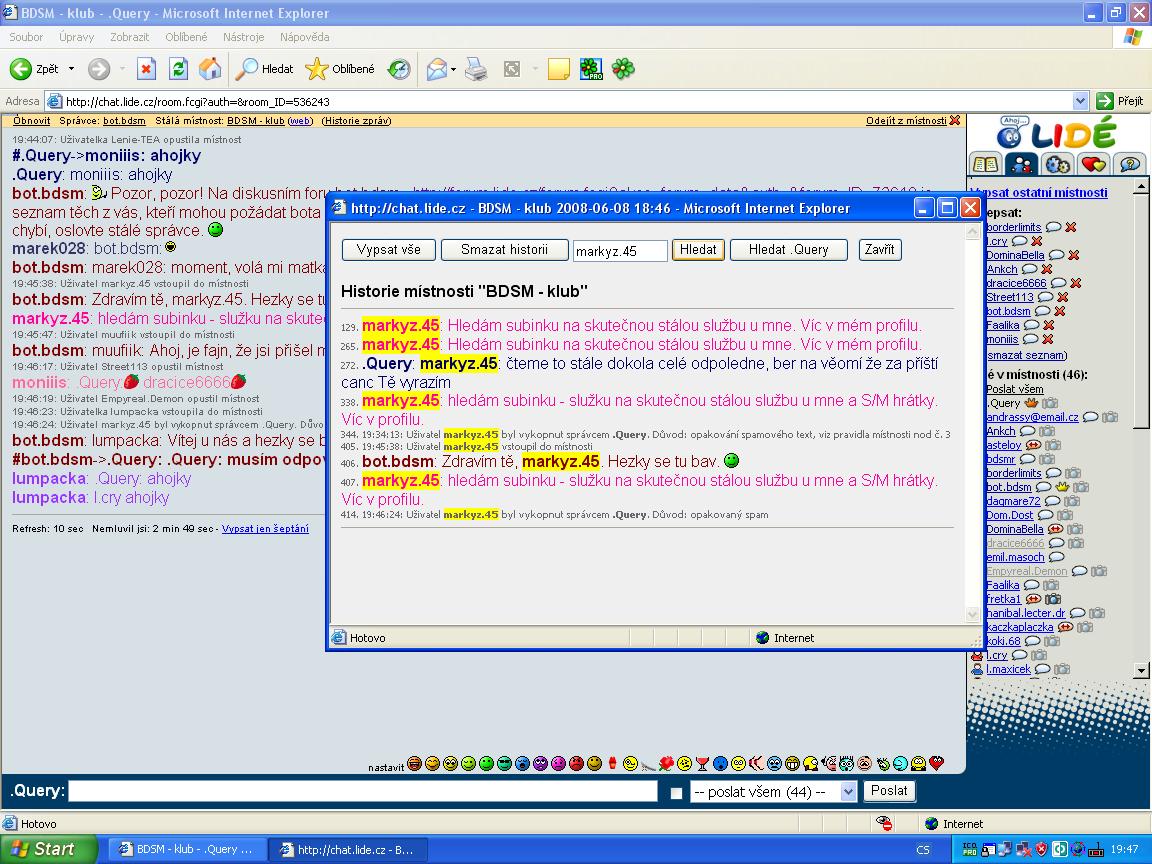The image size is (1152, 864).
Task: Open the Zpět back-history dropdown arrow
Action: 71,69
